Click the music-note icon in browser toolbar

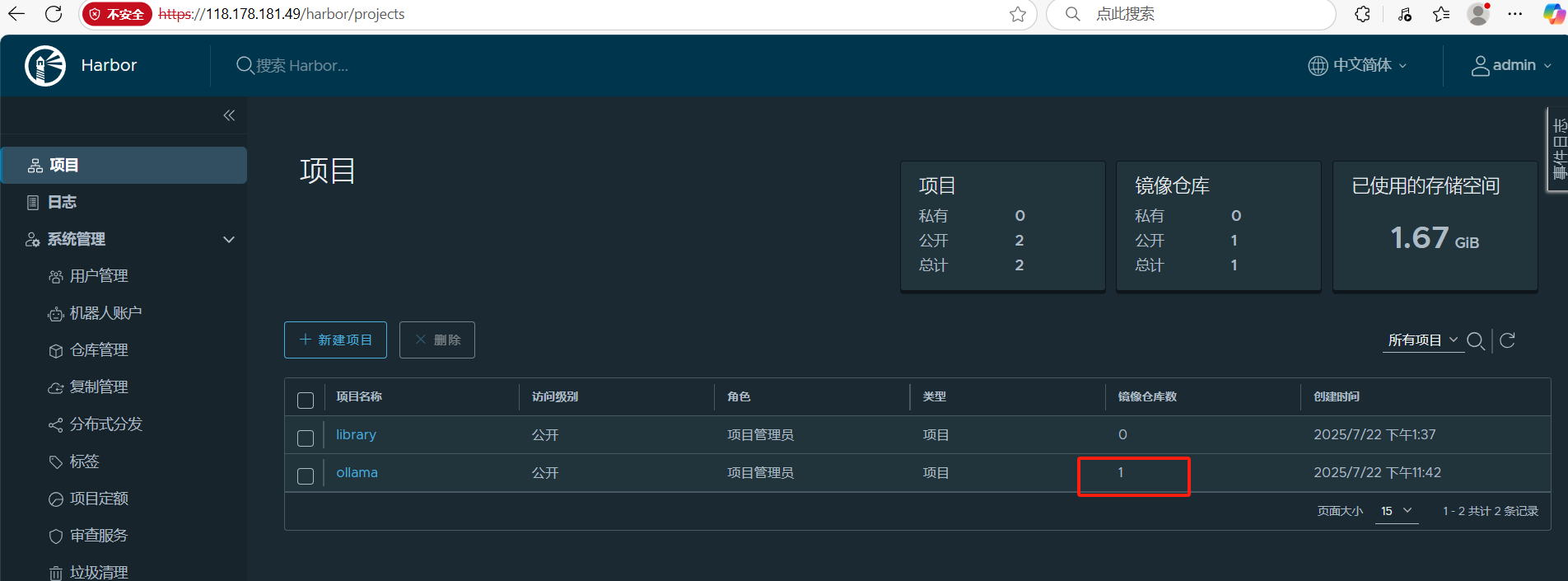[1405, 14]
